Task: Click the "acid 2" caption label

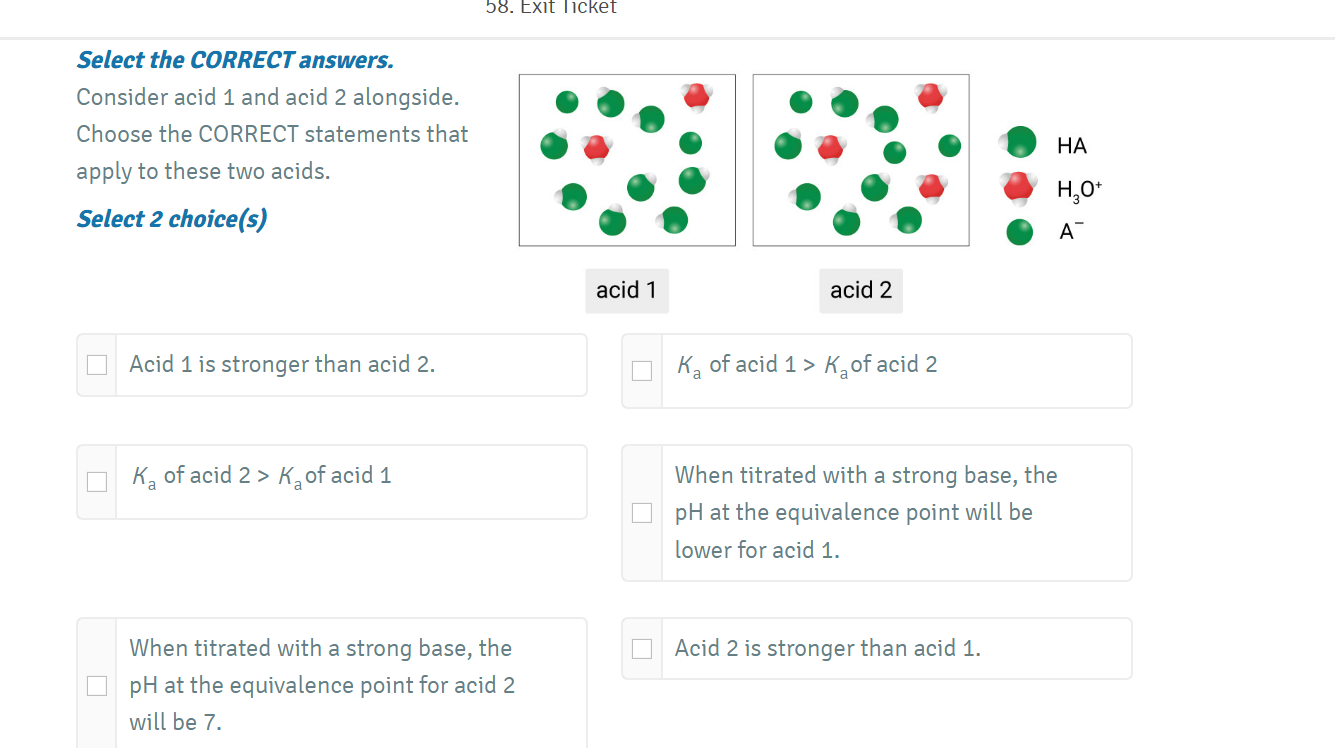Action: point(861,290)
